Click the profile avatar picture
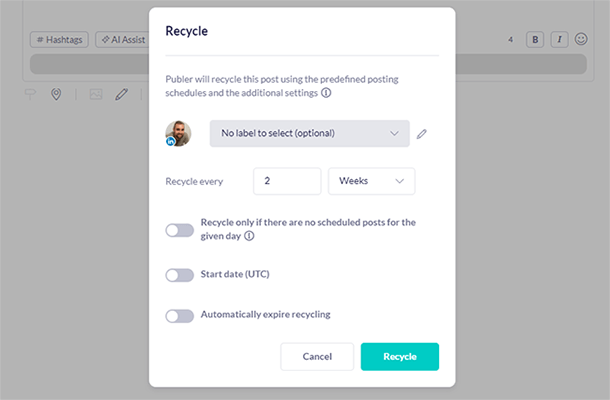The image size is (610, 400). coord(178,133)
